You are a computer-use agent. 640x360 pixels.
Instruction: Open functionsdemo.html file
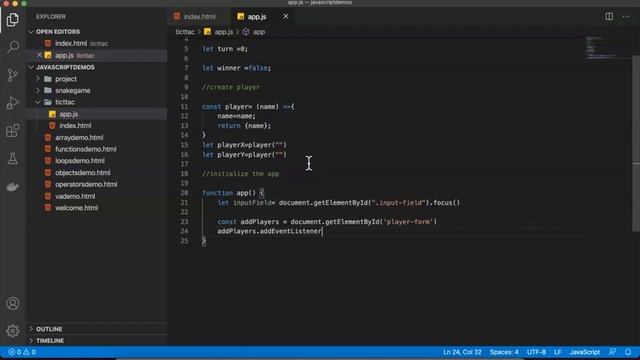(86, 149)
